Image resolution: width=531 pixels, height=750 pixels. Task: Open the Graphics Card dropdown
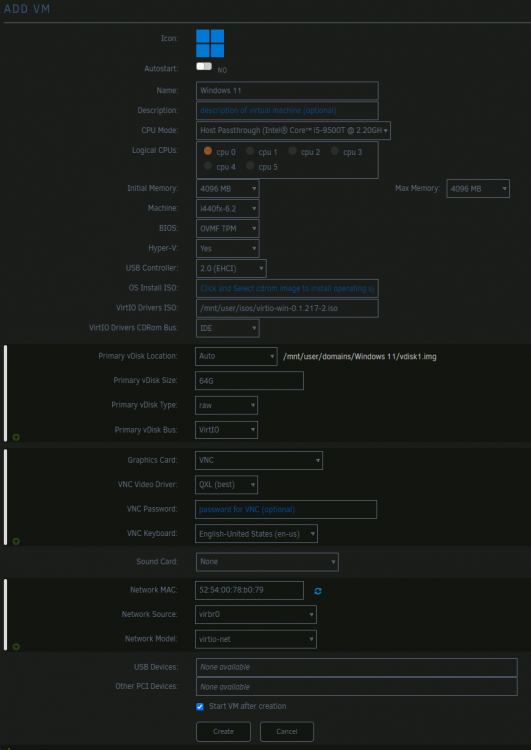(x=259, y=460)
